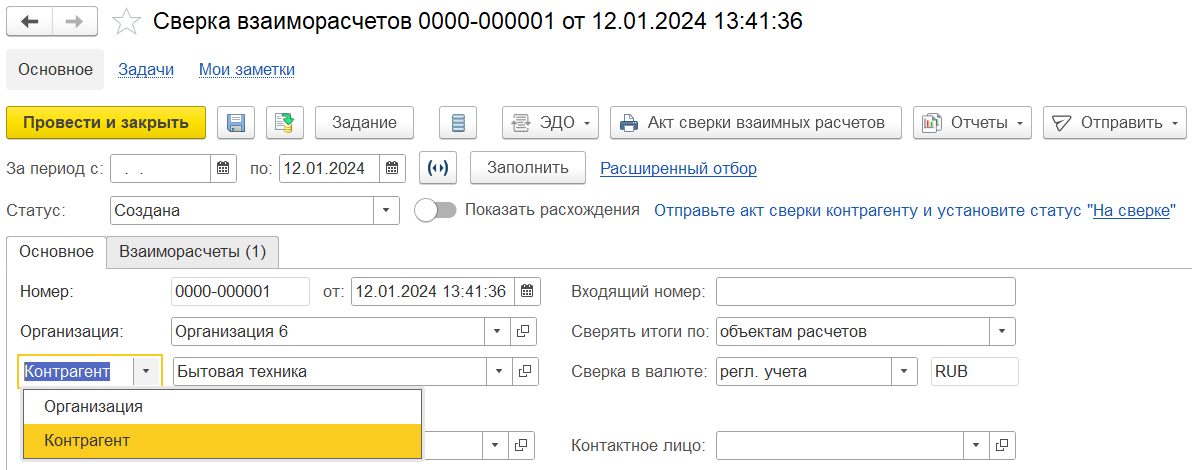Add this document to favorites with star

pos(126,21)
